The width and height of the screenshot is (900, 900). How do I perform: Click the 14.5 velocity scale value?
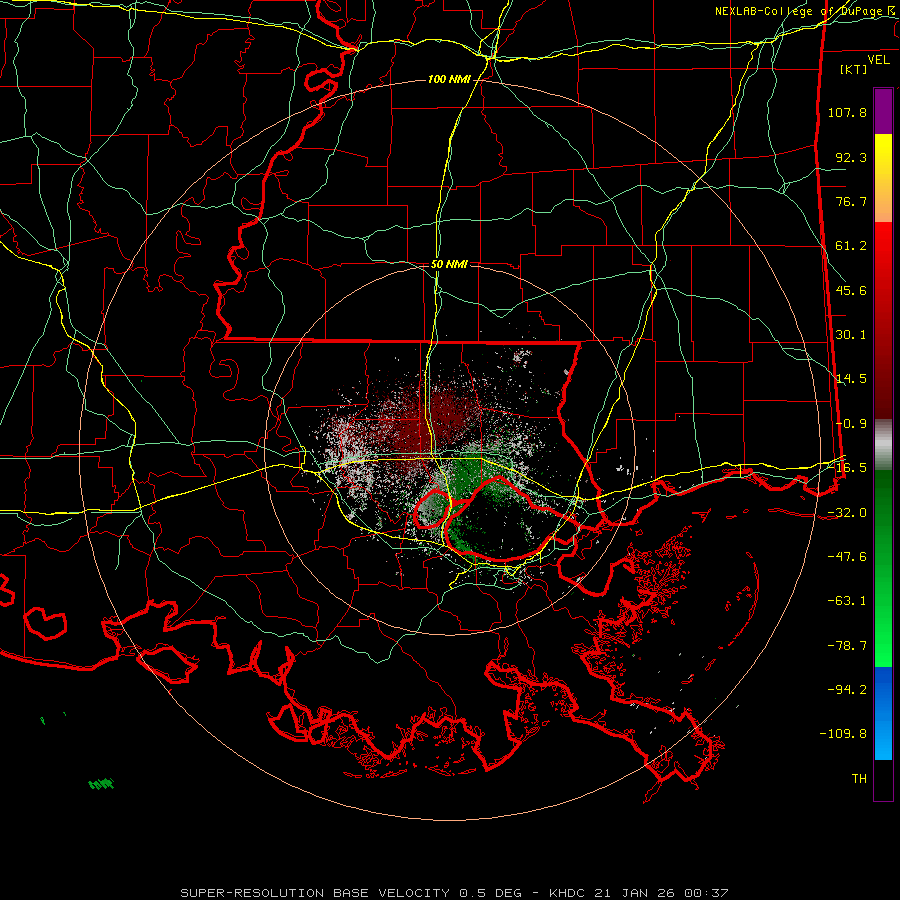coord(851,379)
